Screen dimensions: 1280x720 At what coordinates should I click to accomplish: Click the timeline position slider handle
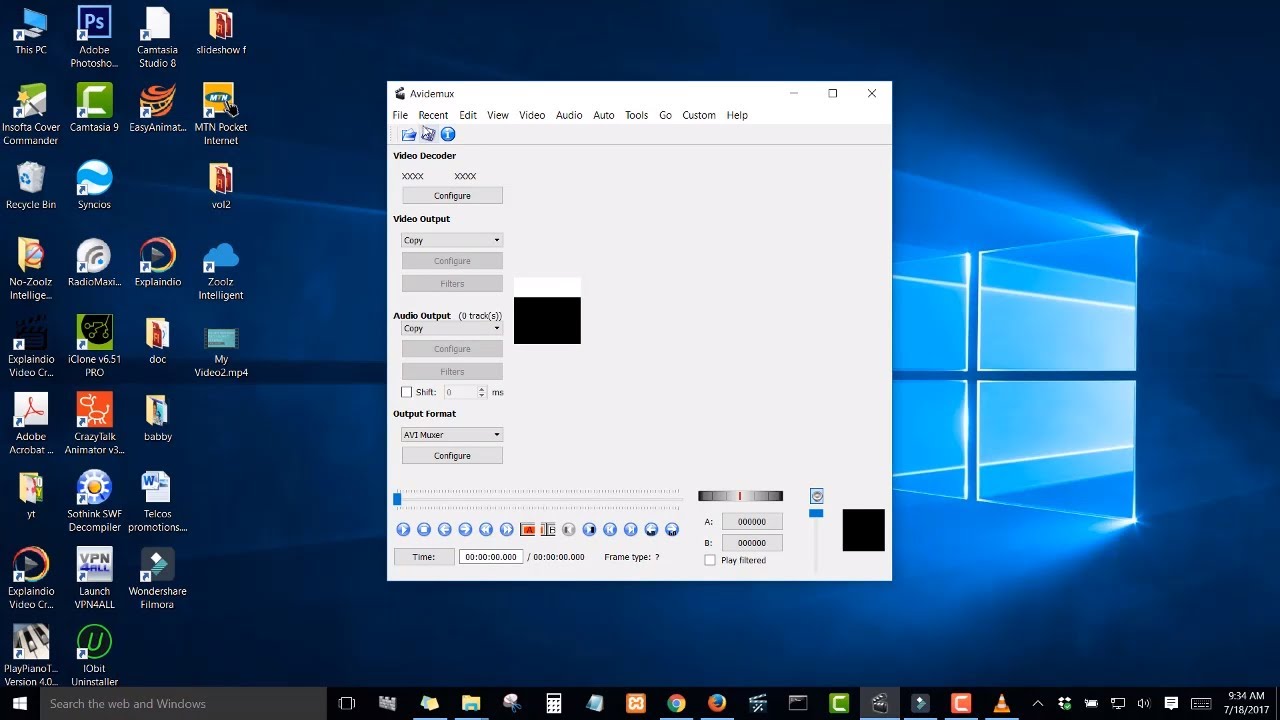(x=397, y=498)
